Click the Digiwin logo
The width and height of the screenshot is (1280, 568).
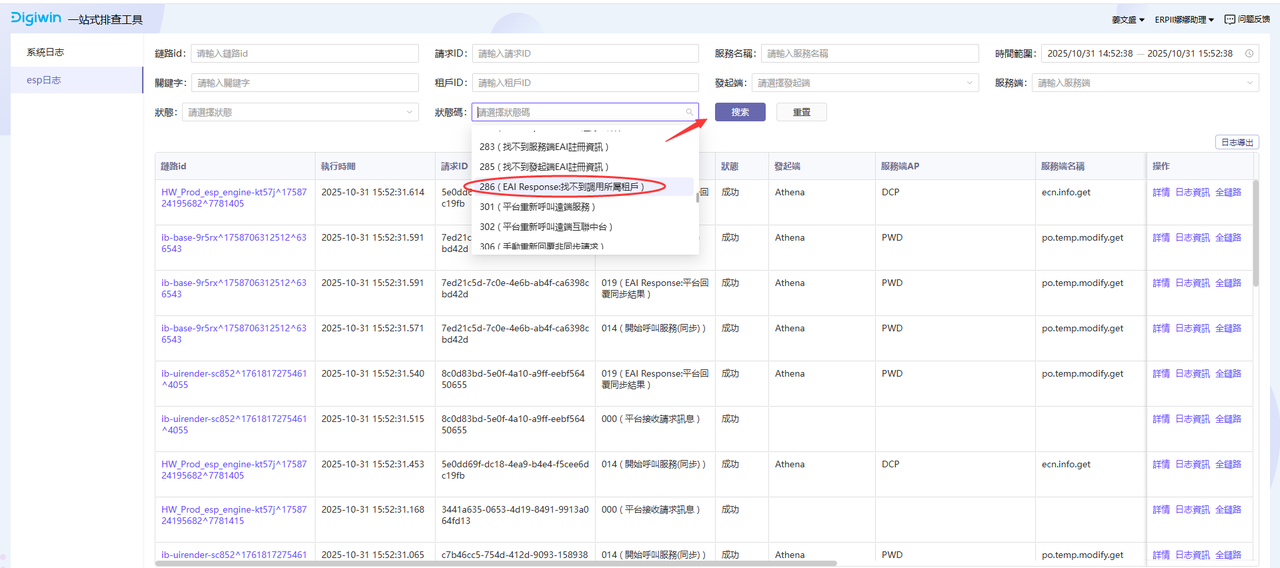point(37,19)
